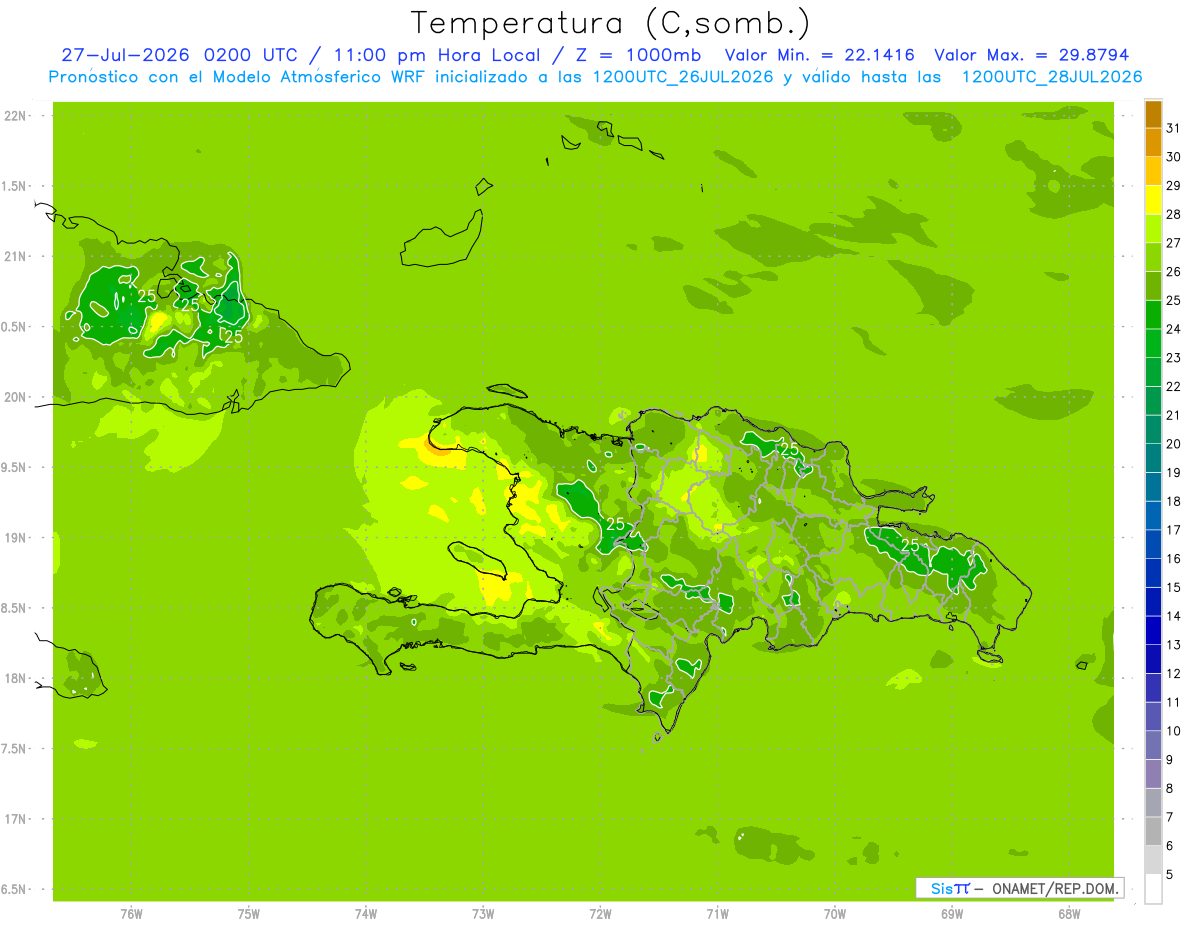The height and width of the screenshot is (927, 1200).
Task: Click colorbar value label '16'
Action: (1174, 559)
